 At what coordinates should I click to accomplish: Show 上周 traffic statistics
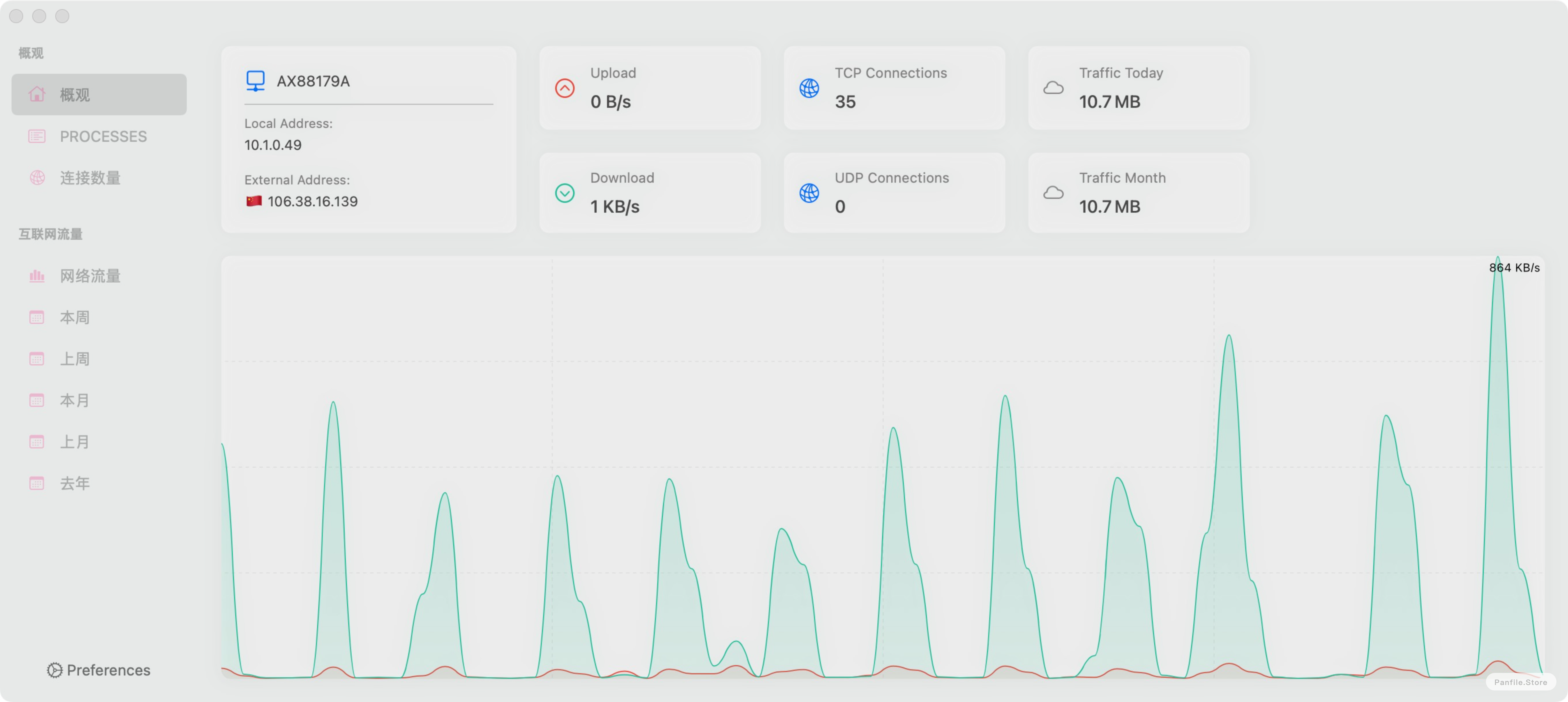(x=99, y=358)
